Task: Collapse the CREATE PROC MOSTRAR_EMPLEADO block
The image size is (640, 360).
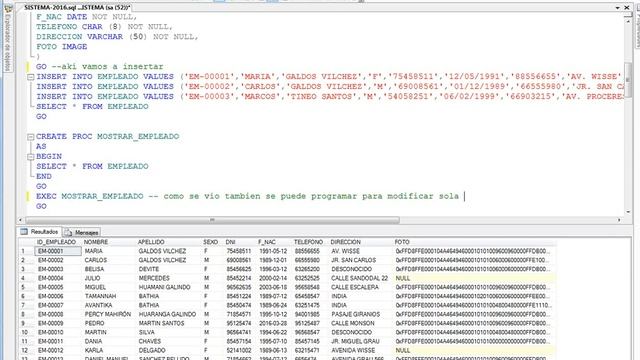Action: 31,137
